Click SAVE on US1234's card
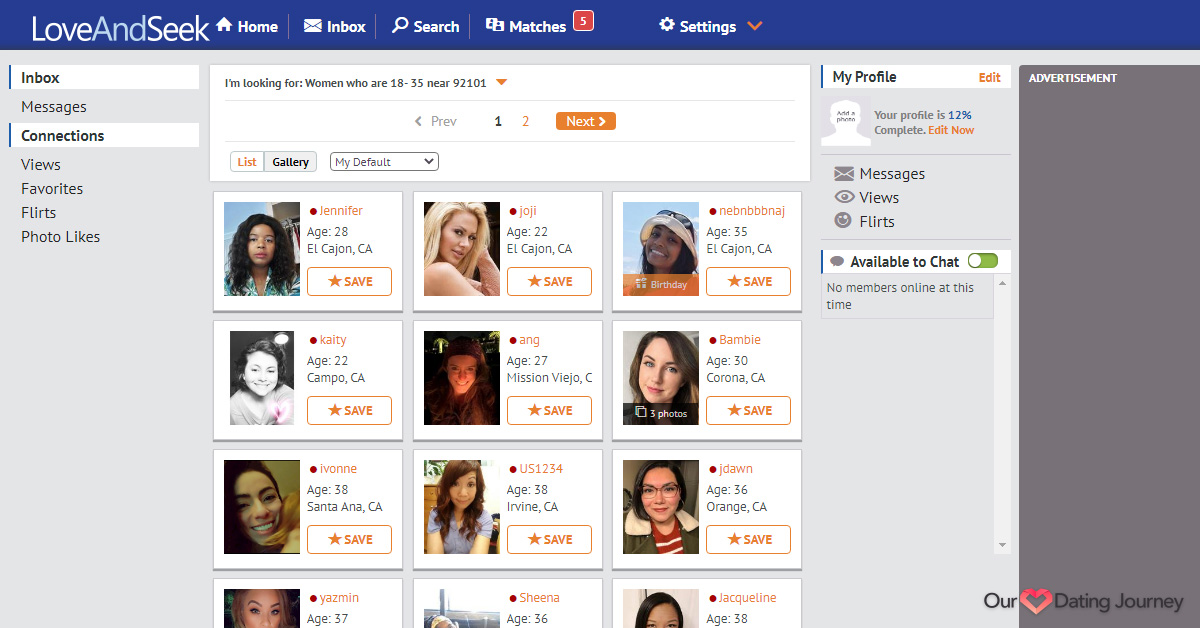This screenshot has width=1200, height=628. [x=549, y=540]
